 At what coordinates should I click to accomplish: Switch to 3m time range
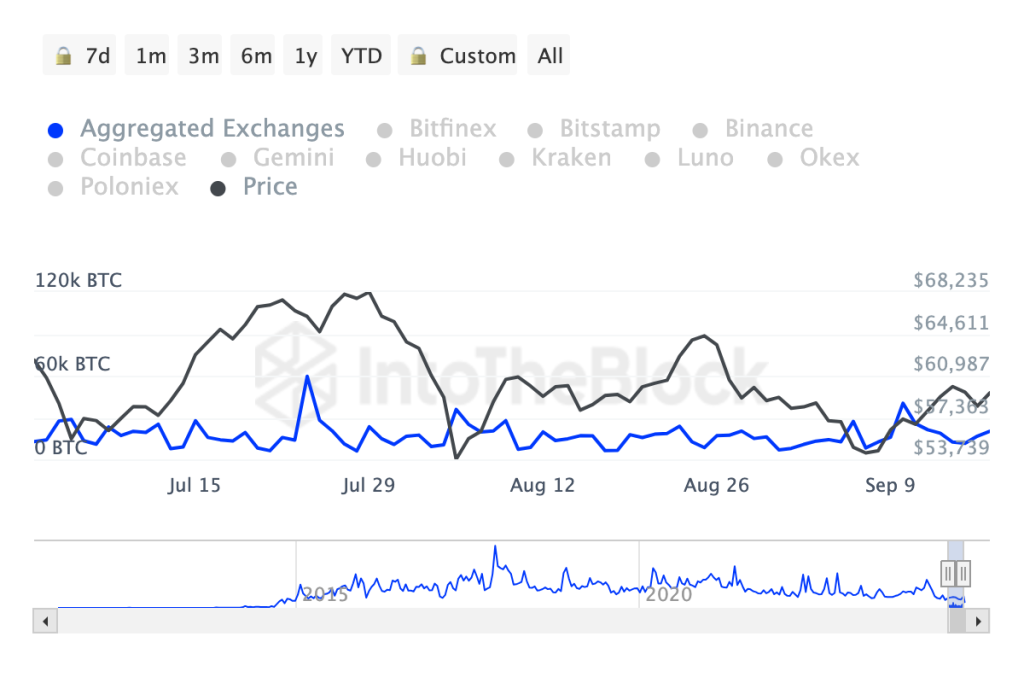tap(203, 56)
